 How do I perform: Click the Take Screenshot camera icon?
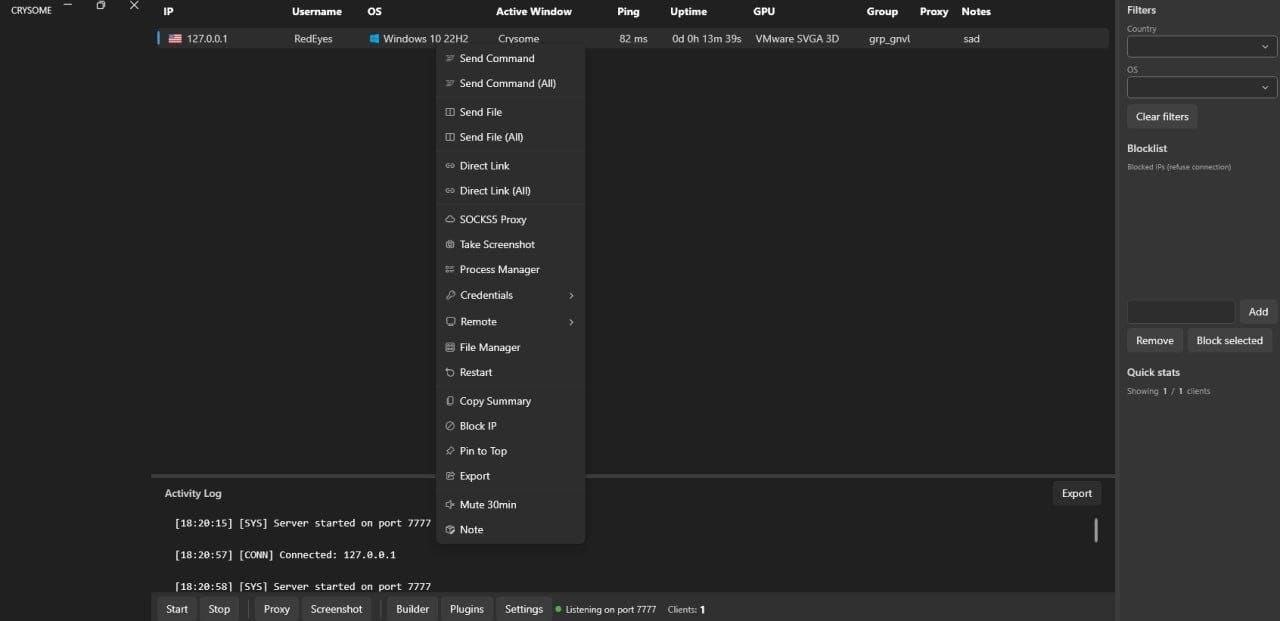(450, 245)
